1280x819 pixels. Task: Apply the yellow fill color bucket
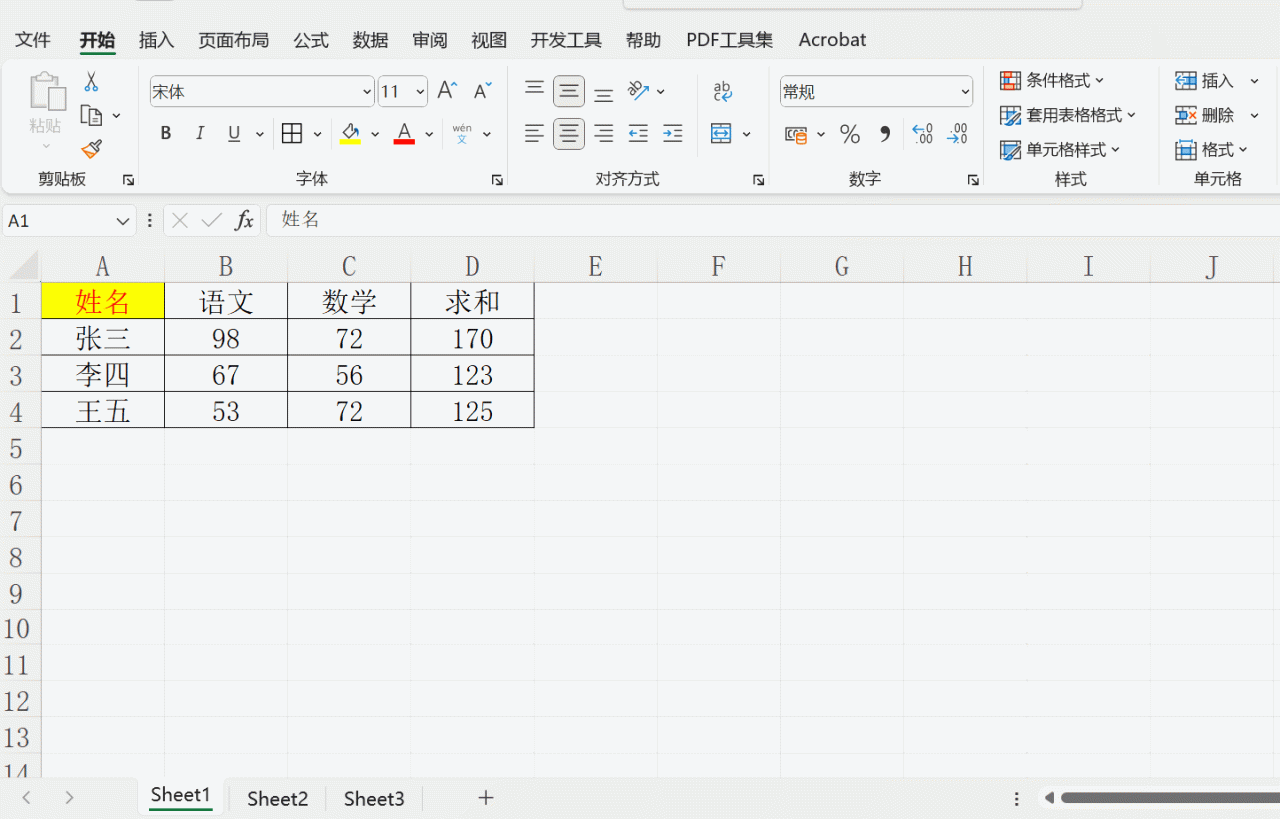[x=350, y=133]
